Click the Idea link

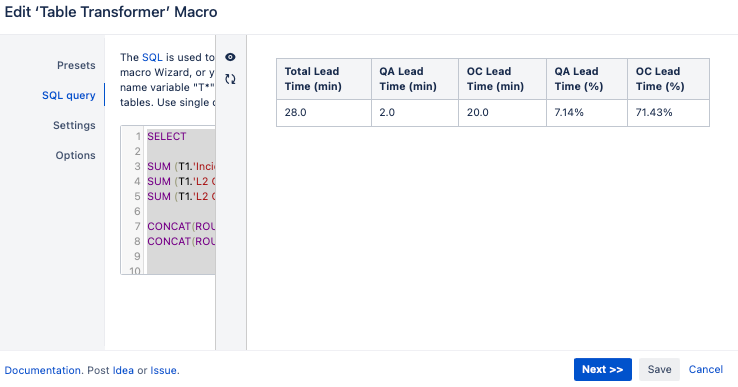pyautogui.click(x=123, y=371)
